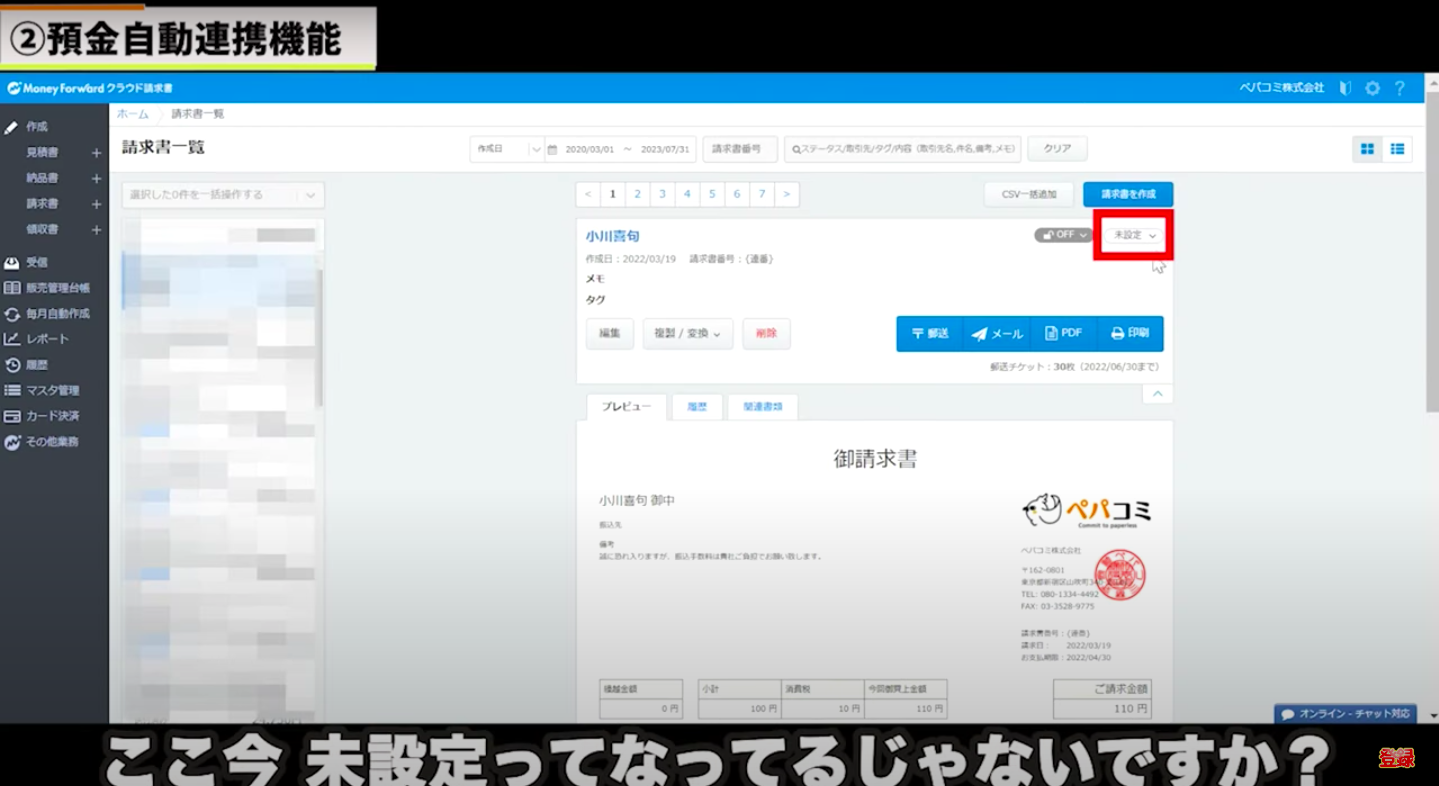The image size is (1439, 786).
Task: Switch to the 履歴 tab
Action: click(697, 407)
